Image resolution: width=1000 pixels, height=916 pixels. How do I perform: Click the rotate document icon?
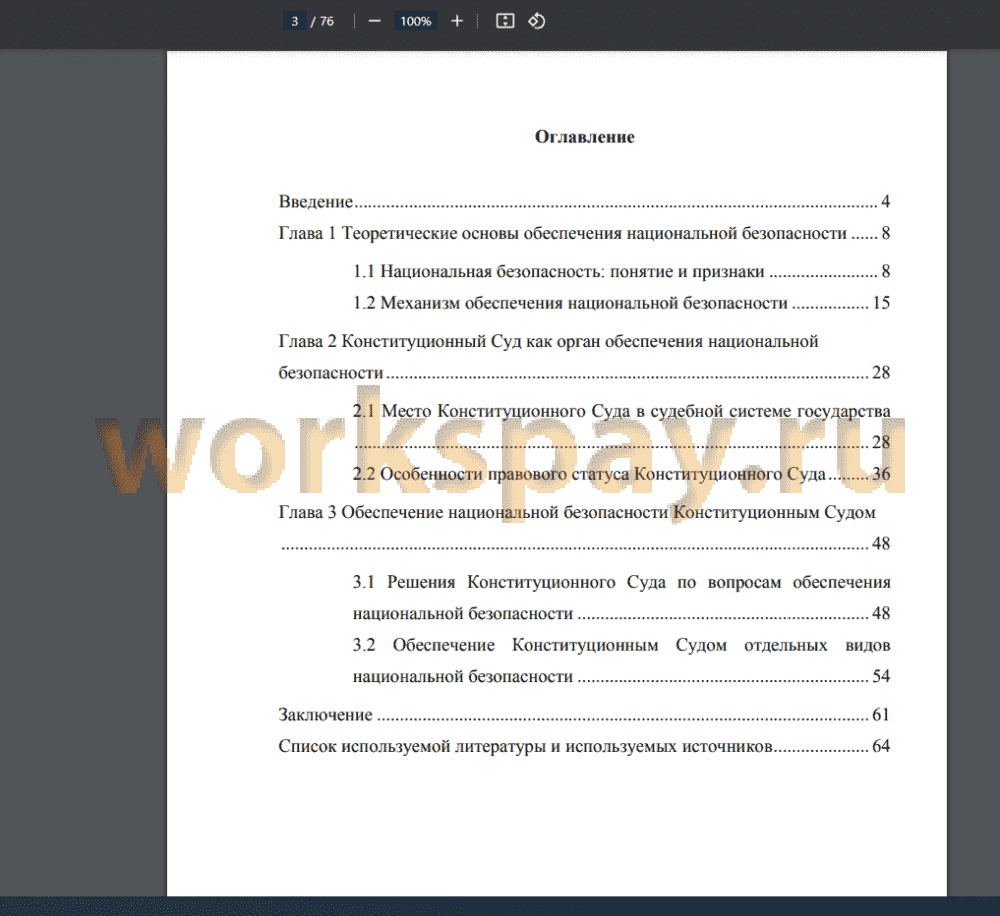pos(536,21)
